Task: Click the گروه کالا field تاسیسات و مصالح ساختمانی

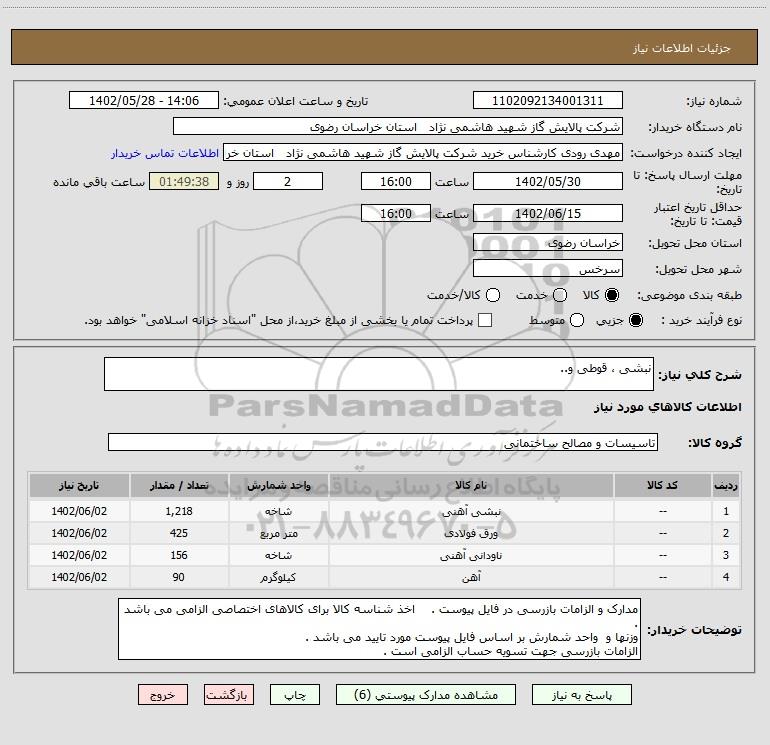Action: tap(383, 442)
